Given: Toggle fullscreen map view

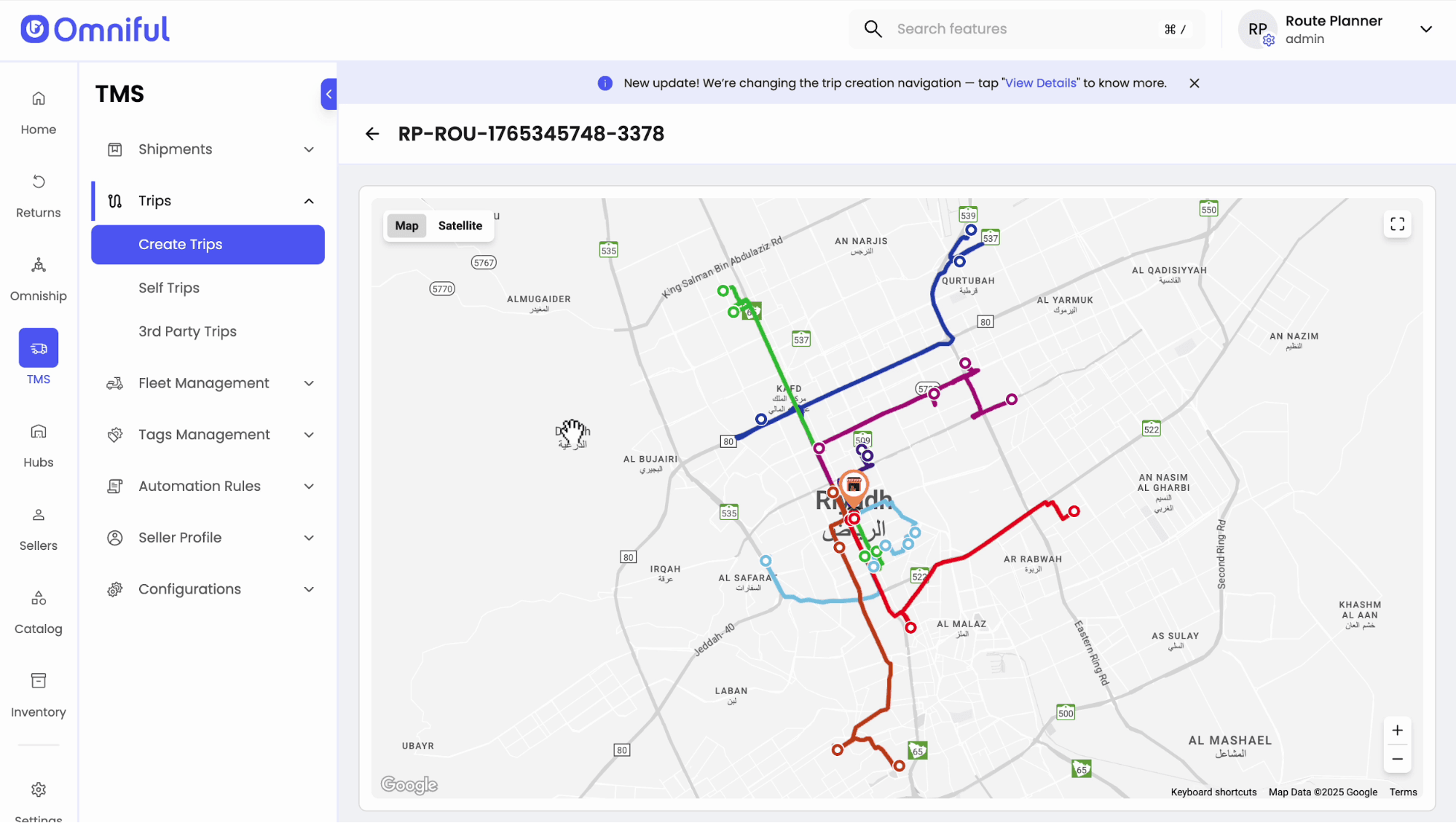Looking at the screenshot, I should [1397, 224].
